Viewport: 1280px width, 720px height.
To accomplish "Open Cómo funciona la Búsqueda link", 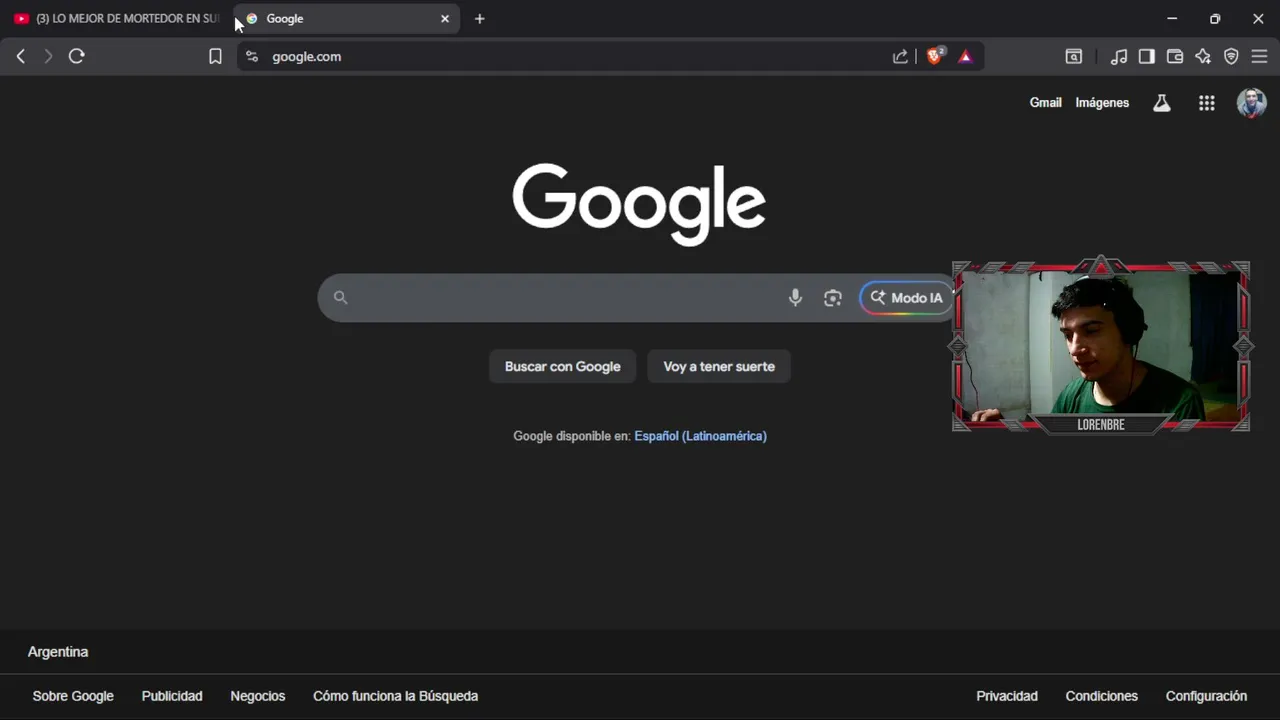I will 396,696.
